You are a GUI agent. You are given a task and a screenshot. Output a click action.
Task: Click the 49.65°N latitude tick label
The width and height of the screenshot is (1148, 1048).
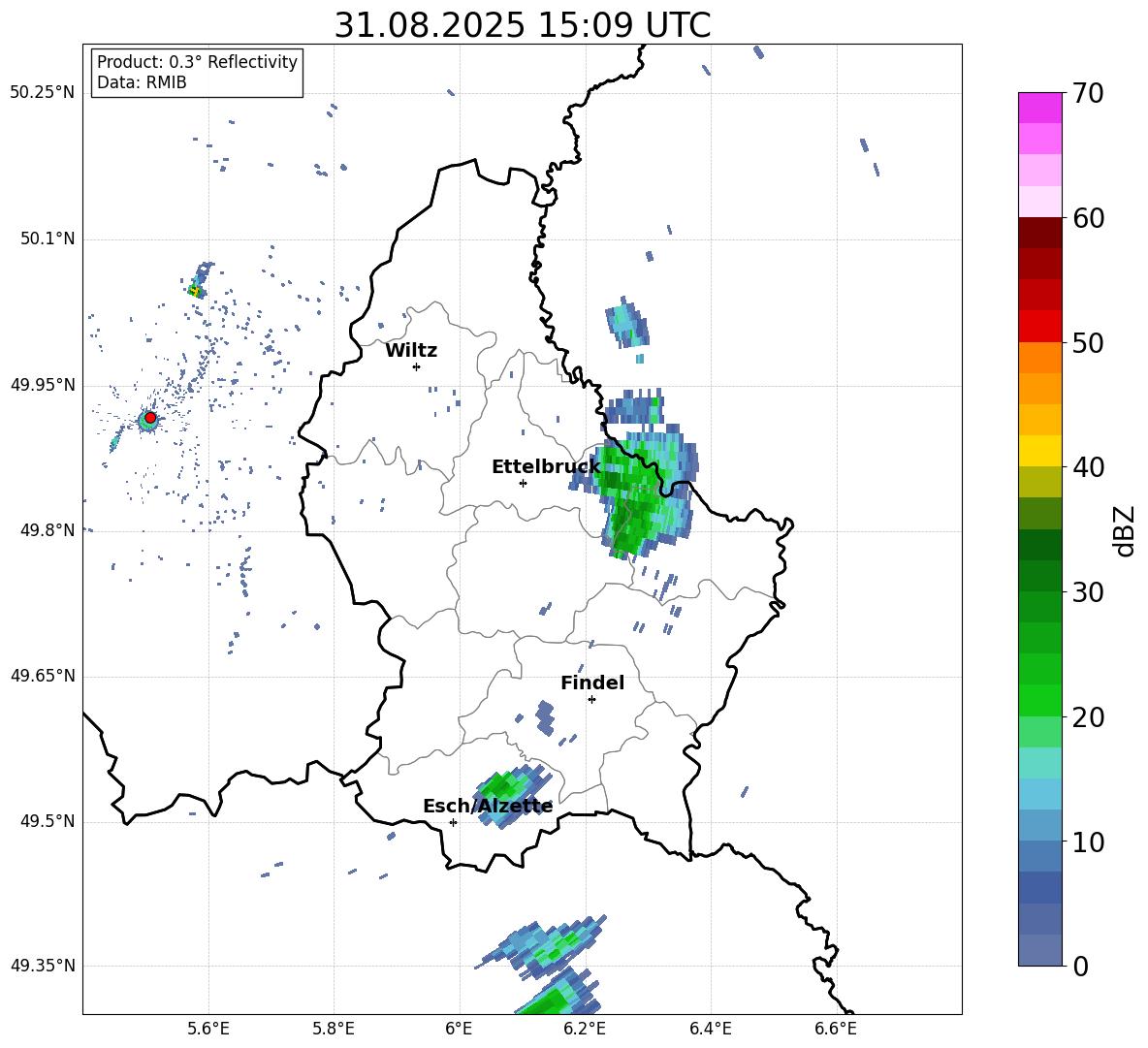(x=43, y=676)
